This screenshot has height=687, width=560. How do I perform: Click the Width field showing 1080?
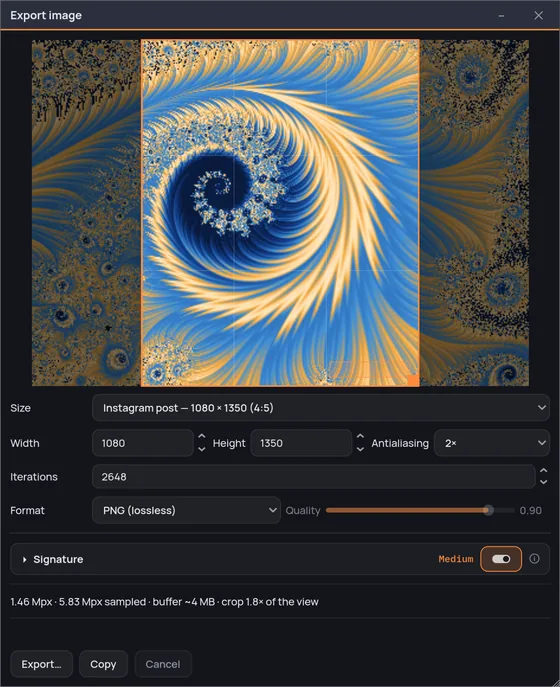[x=143, y=443]
